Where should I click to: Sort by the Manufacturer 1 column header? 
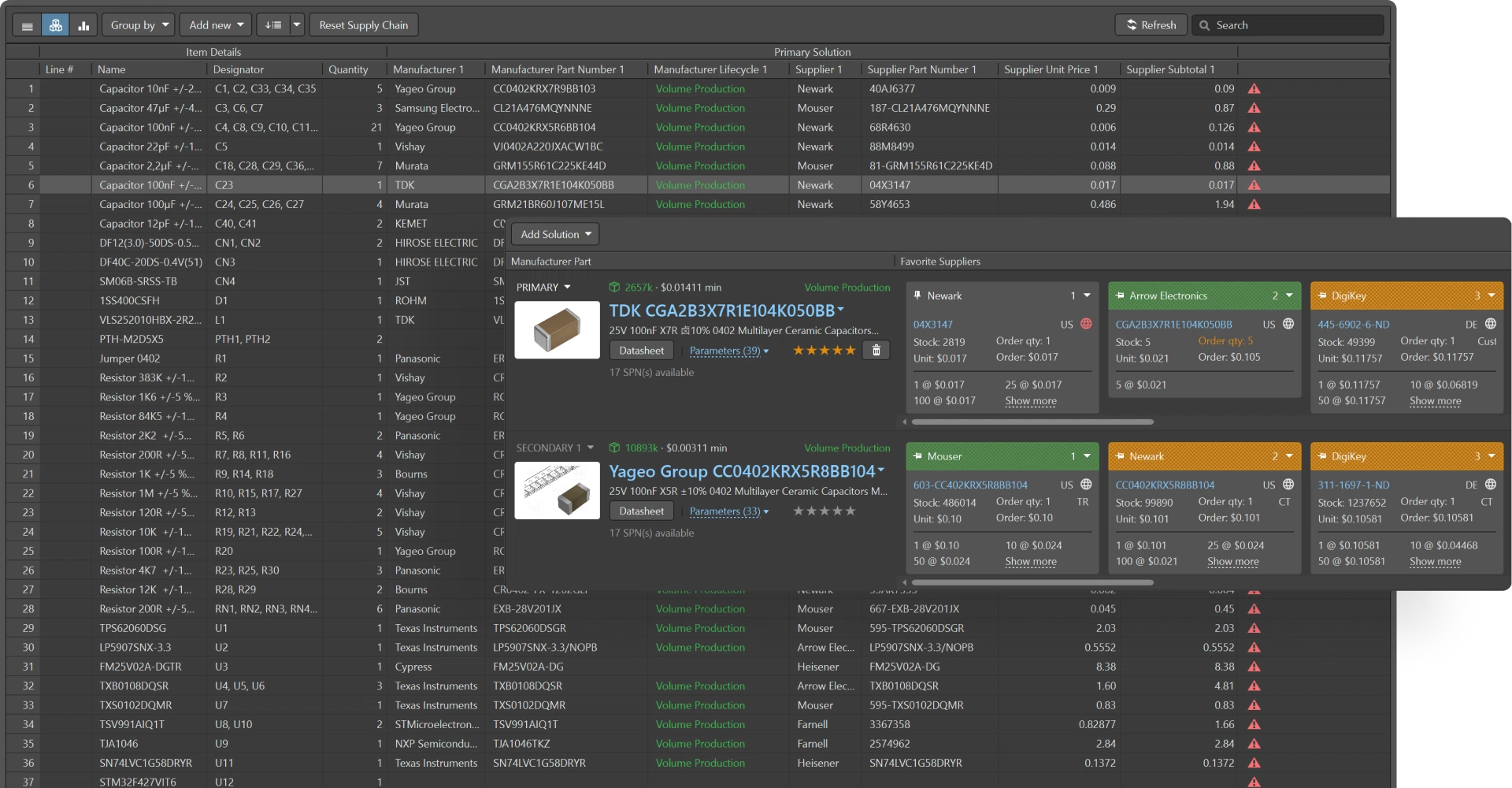click(428, 69)
